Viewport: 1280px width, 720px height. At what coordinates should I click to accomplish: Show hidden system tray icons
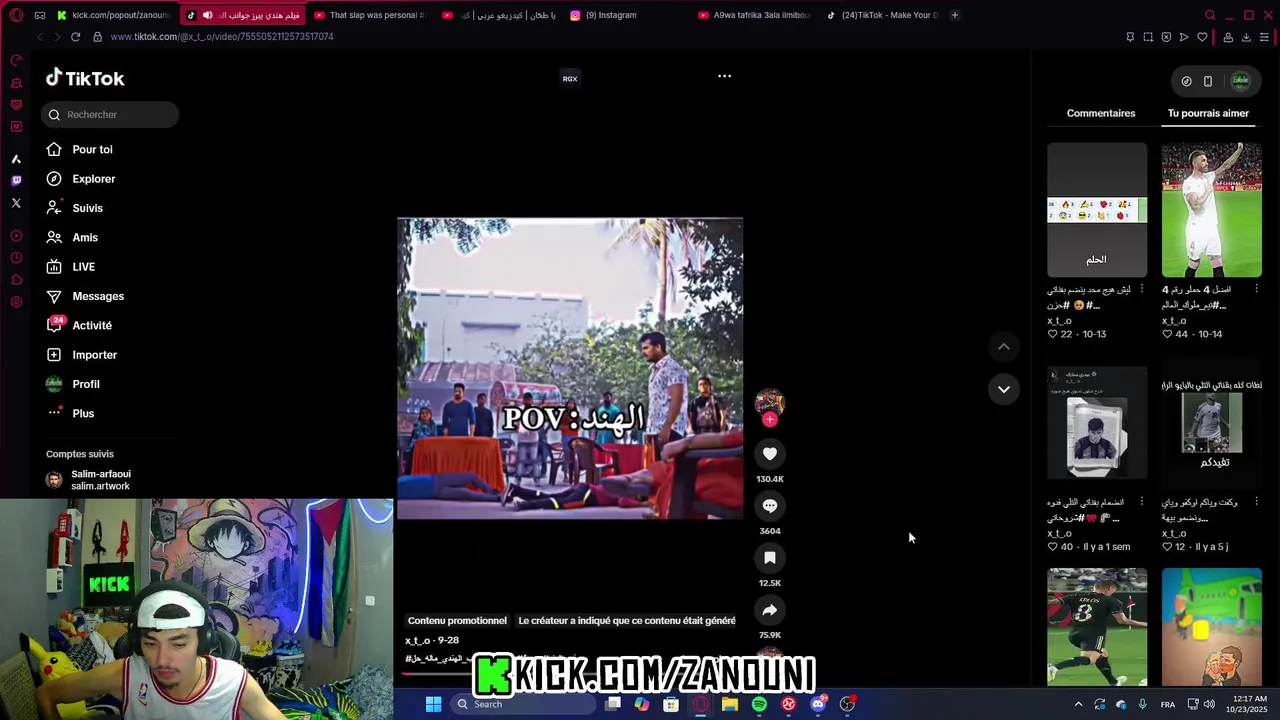1078,704
